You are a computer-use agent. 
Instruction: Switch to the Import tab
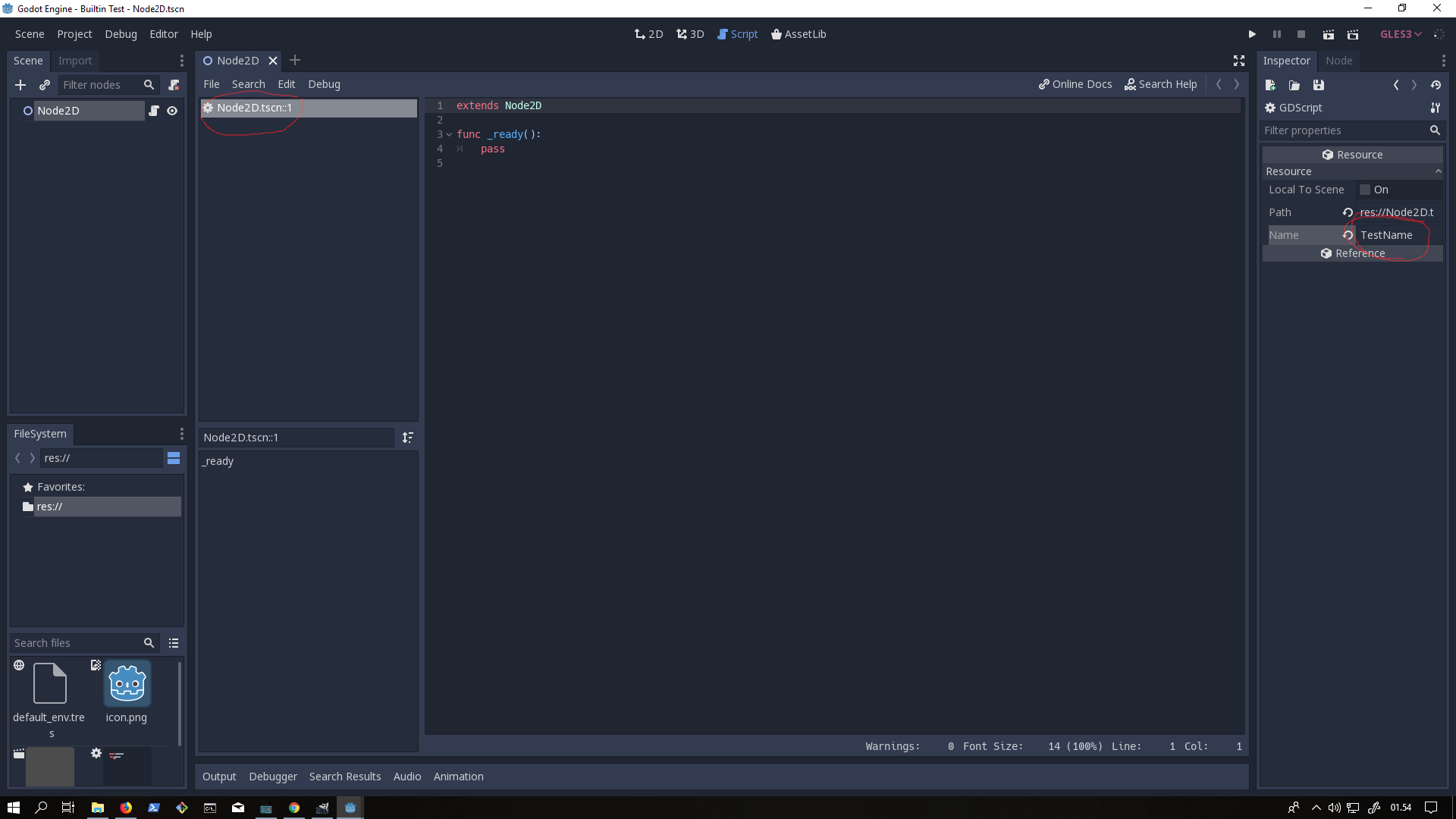click(74, 61)
